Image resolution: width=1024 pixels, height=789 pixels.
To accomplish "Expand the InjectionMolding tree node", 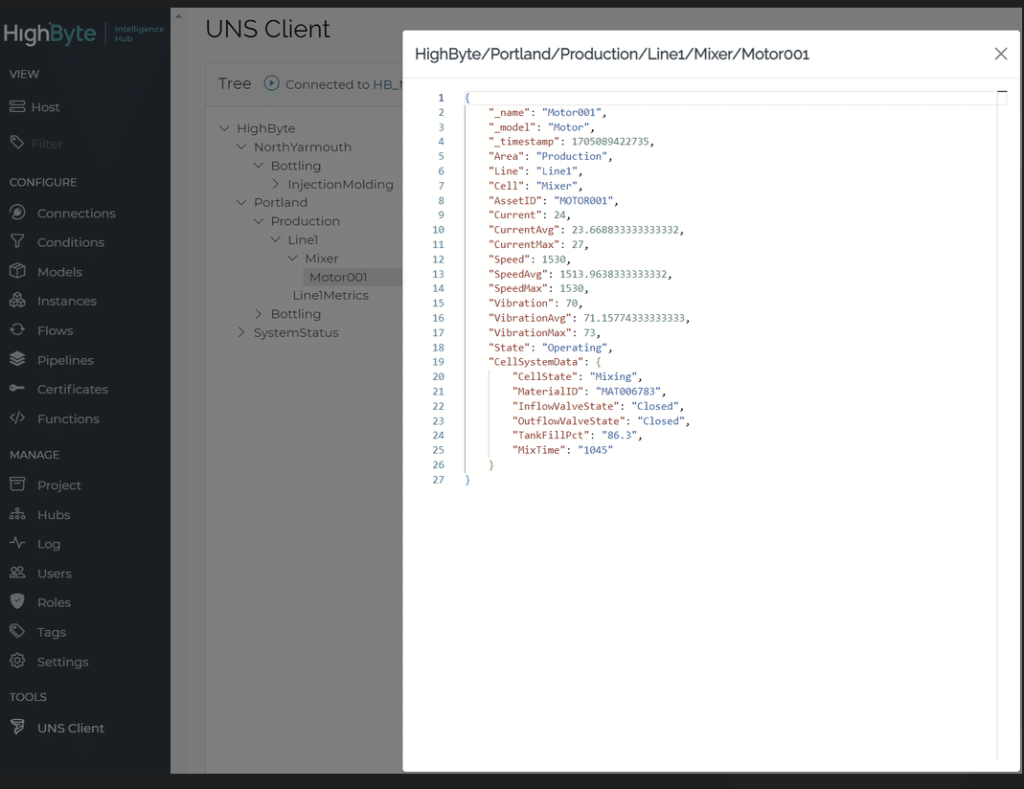I will pyautogui.click(x=276, y=184).
